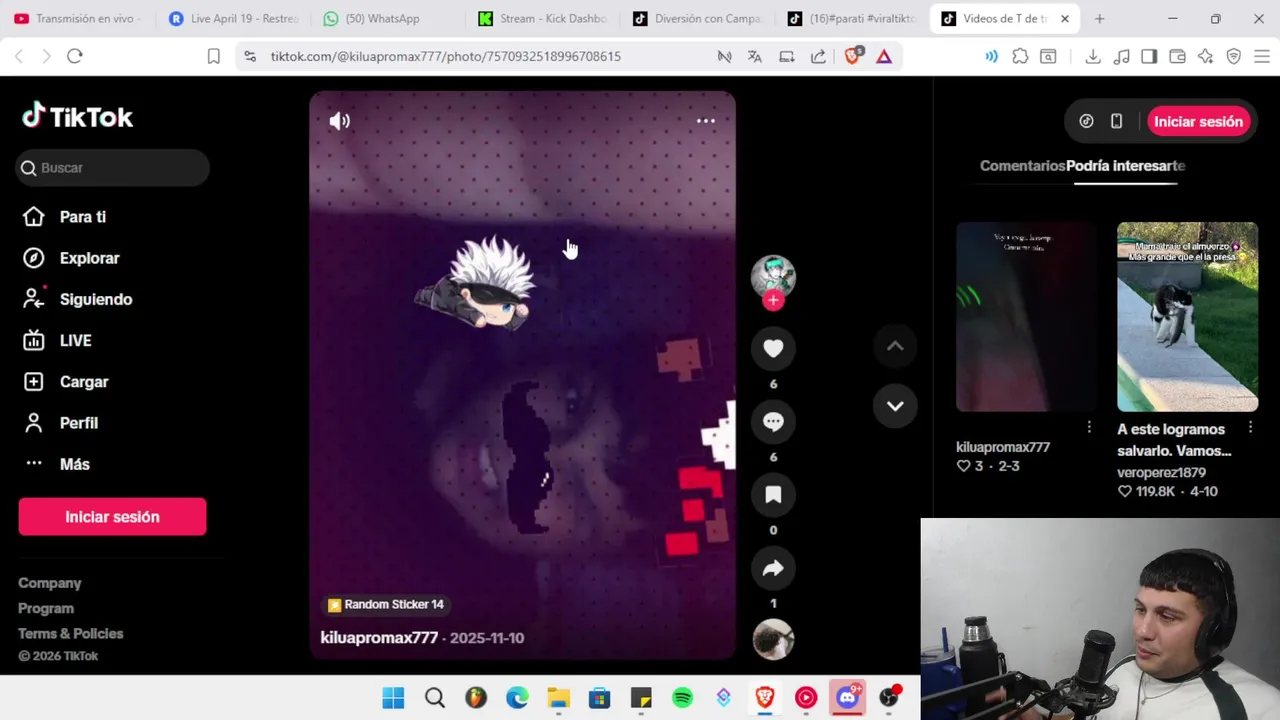1280x720 pixels.
Task: Open Brave Shields lion icon
Action: [852, 57]
